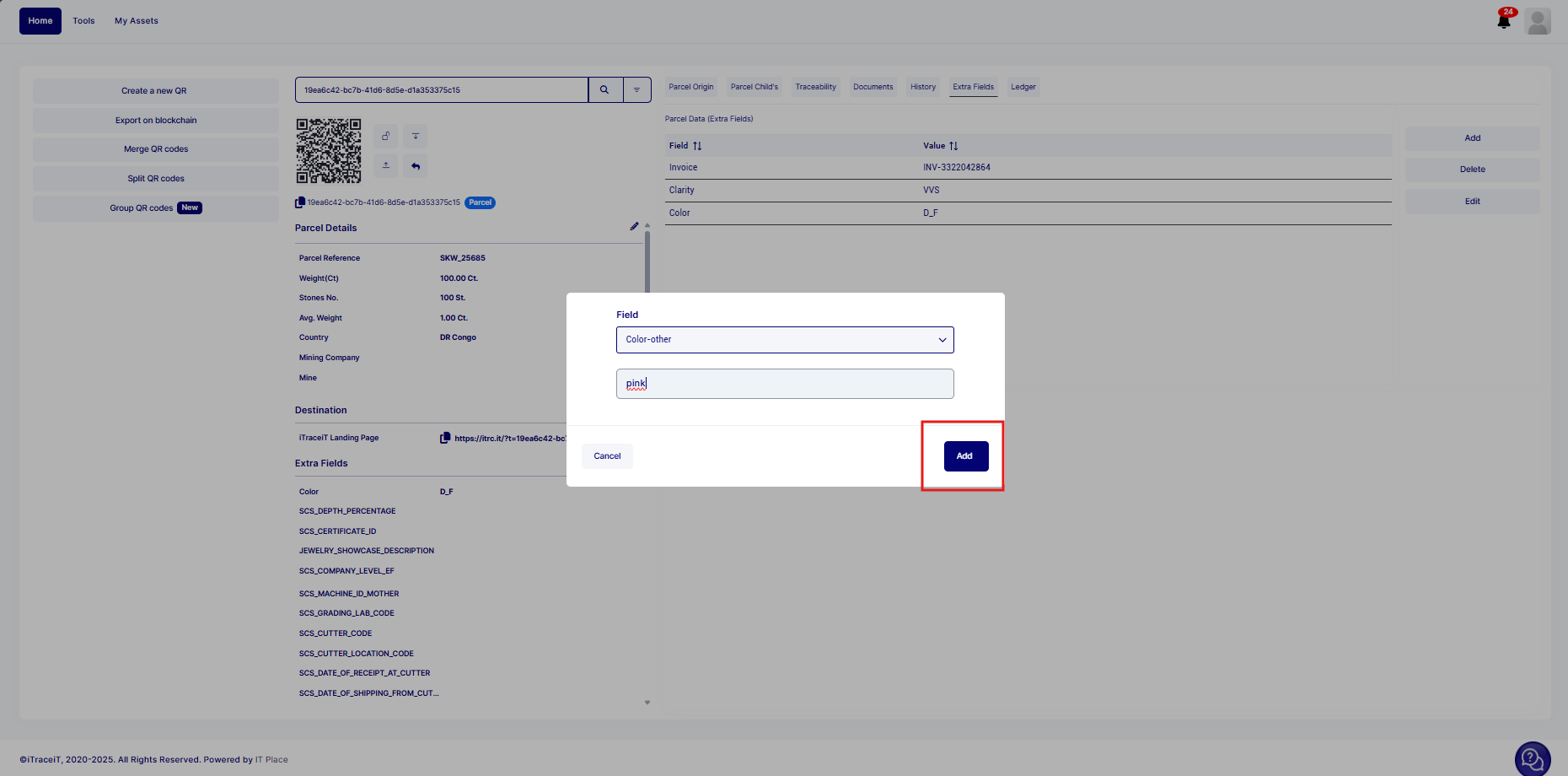Cancel the add field dialog
Image resolution: width=1568 pixels, height=776 pixels.
[x=607, y=456]
